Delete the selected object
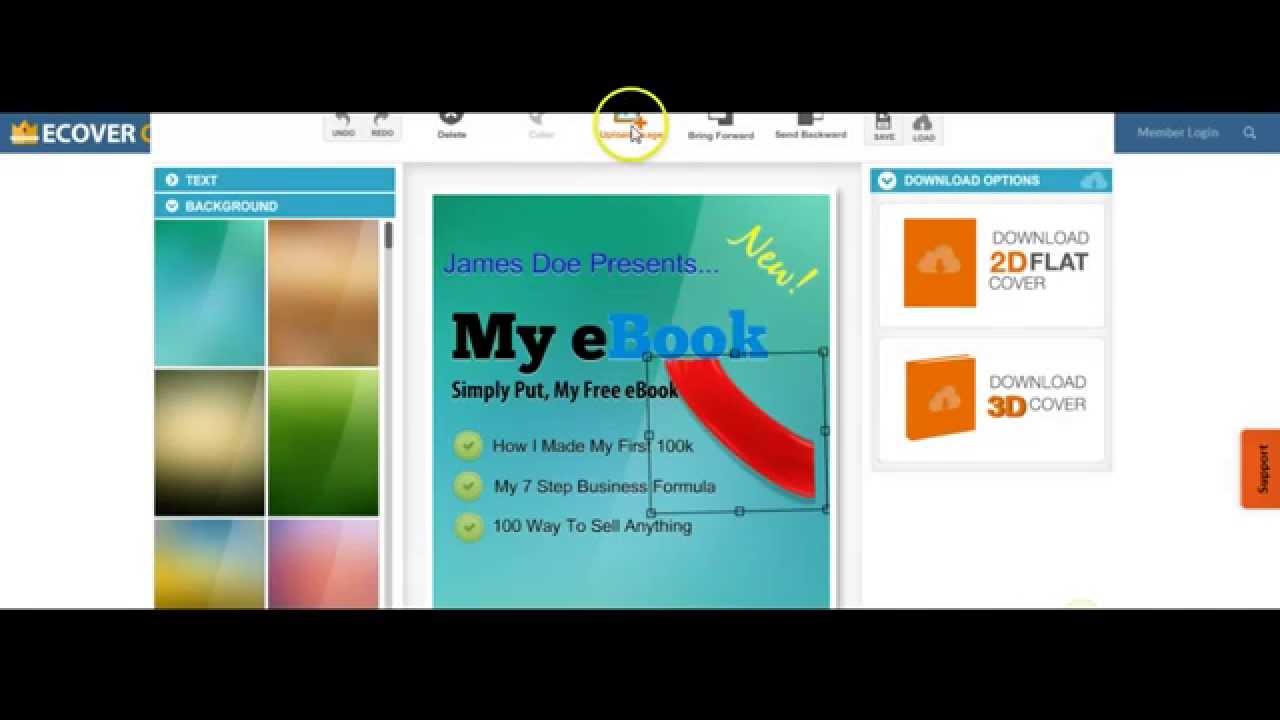 pos(452,126)
